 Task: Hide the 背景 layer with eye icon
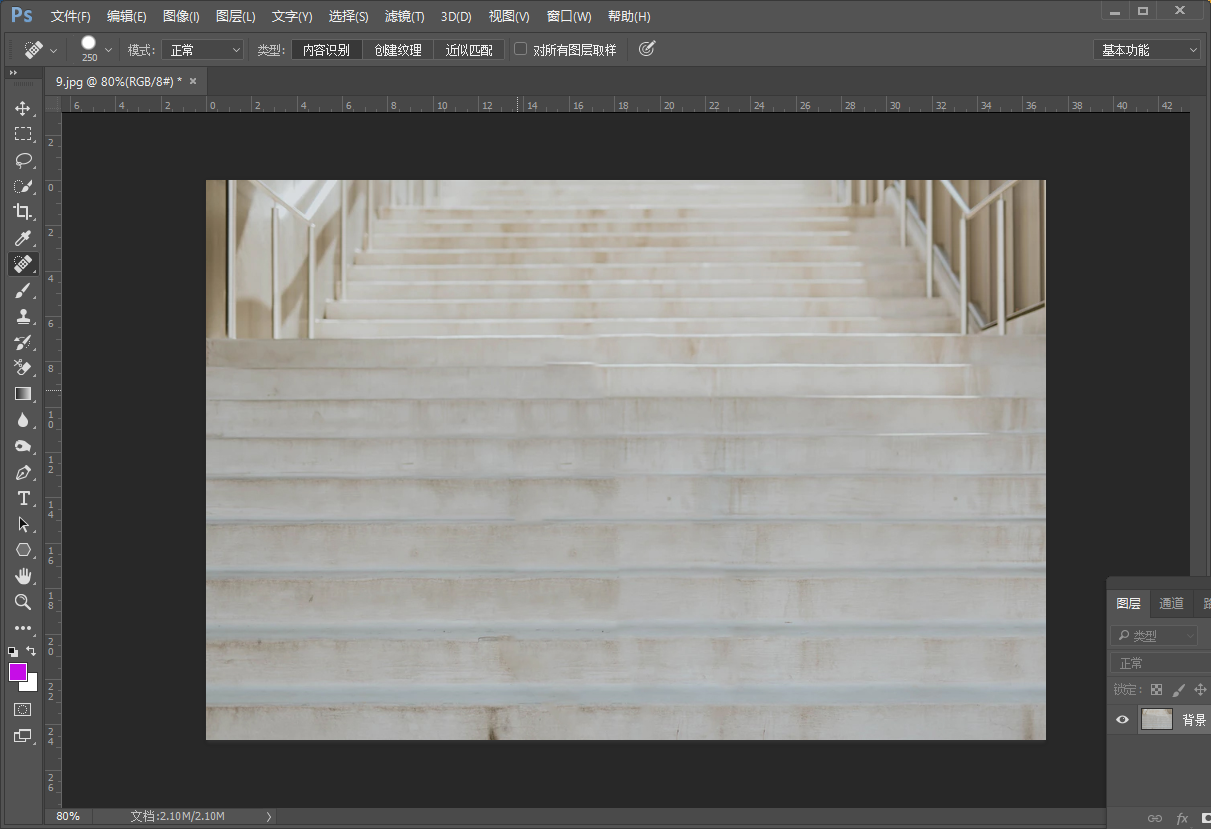tap(1122, 719)
